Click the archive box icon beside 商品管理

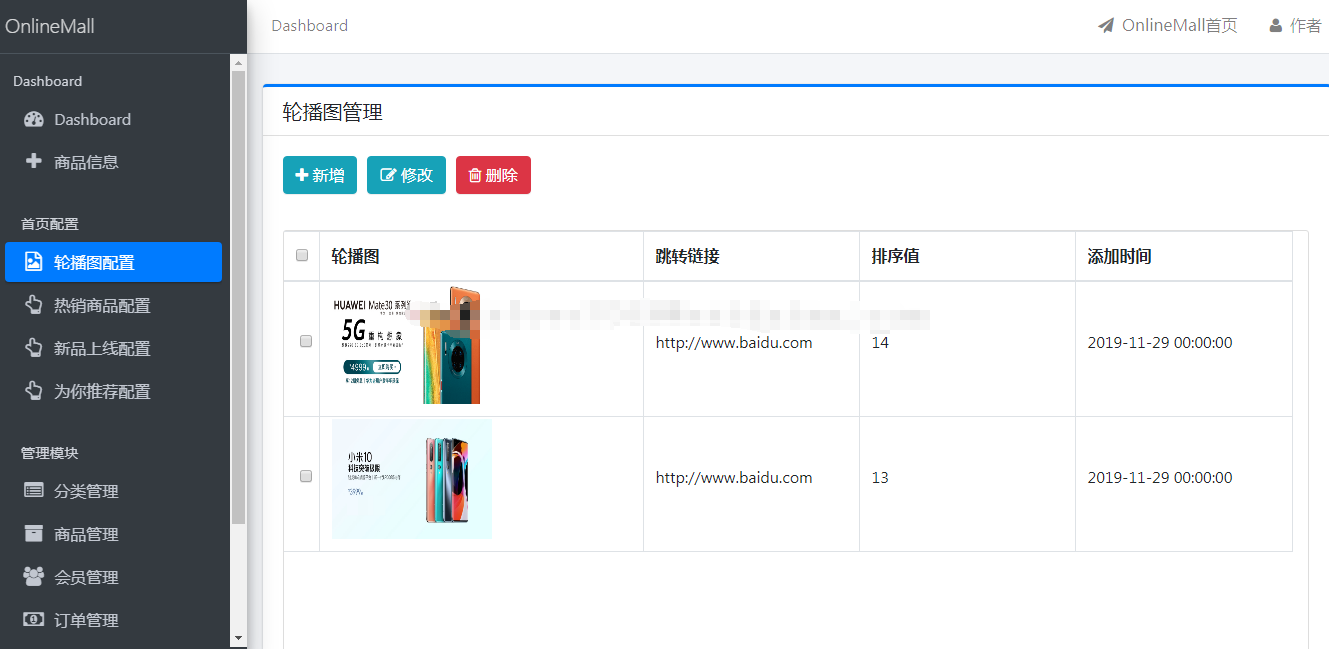[34, 534]
